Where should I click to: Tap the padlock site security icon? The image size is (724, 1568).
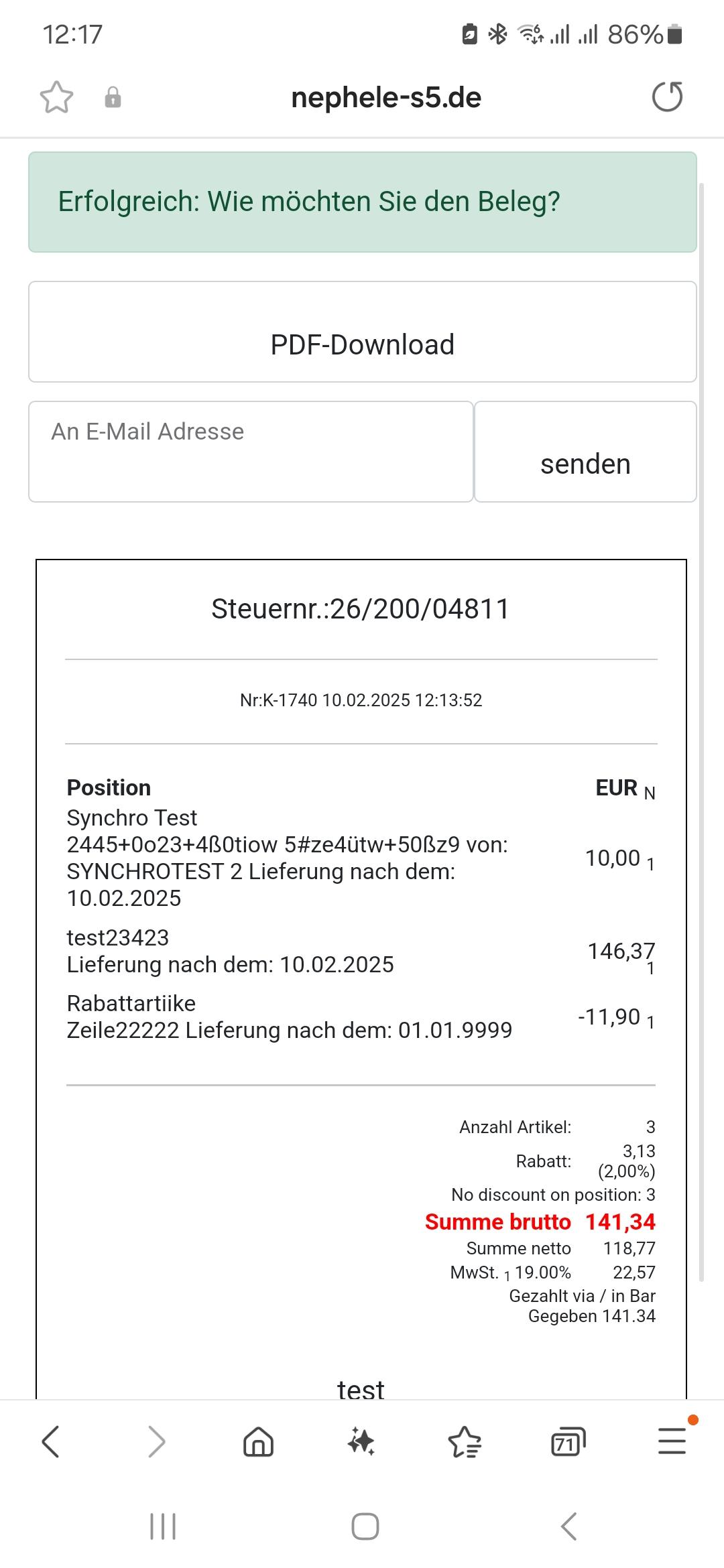coord(113,98)
